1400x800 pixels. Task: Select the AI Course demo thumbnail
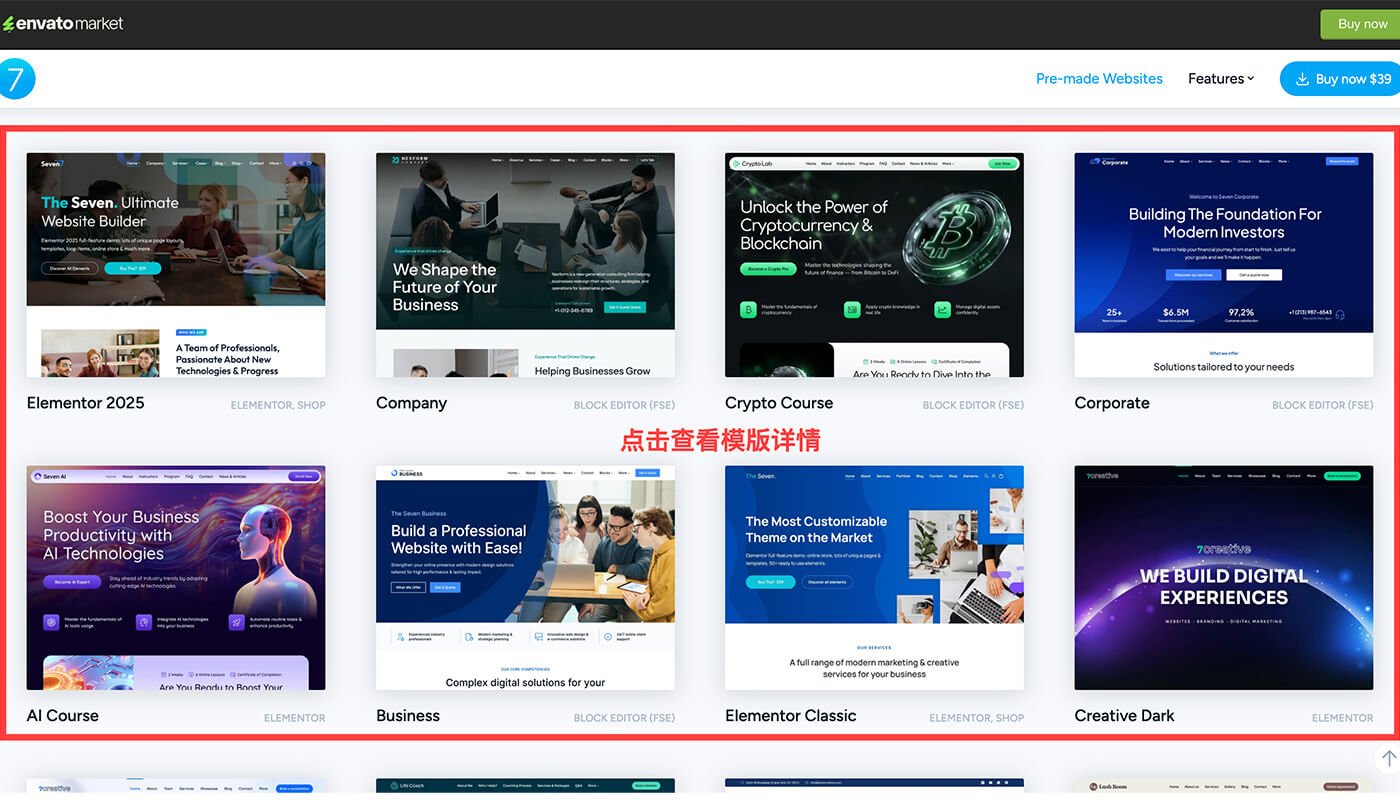(176, 577)
